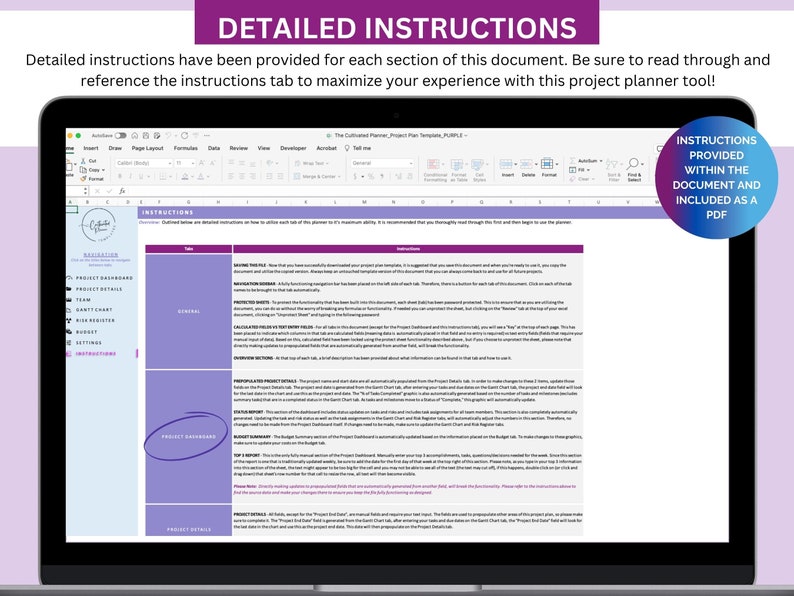Image resolution: width=794 pixels, height=596 pixels.
Task: Click the Copy button
Action: tap(92, 170)
